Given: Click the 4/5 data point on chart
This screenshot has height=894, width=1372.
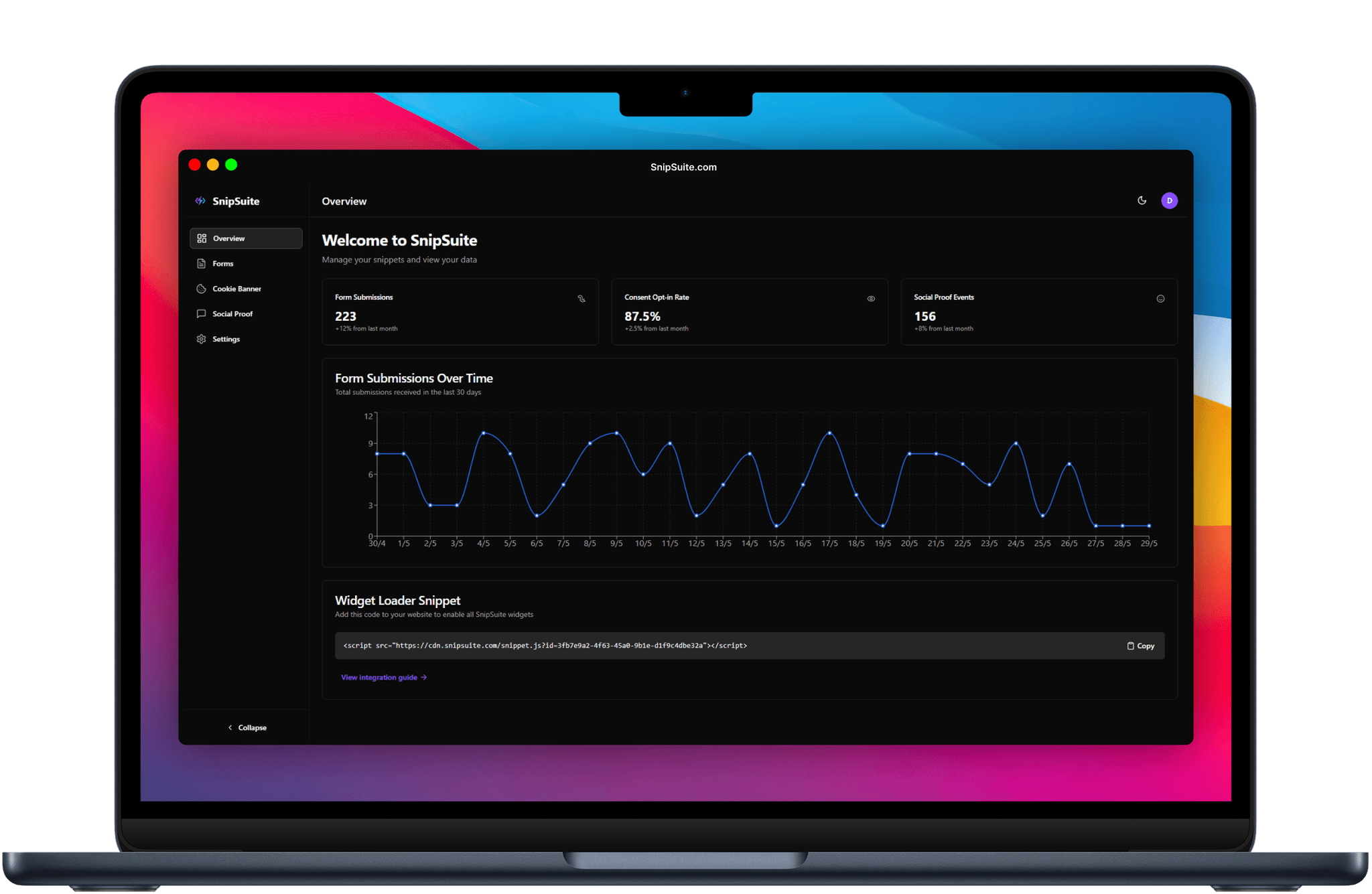Looking at the screenshot, I should [484, 433].
